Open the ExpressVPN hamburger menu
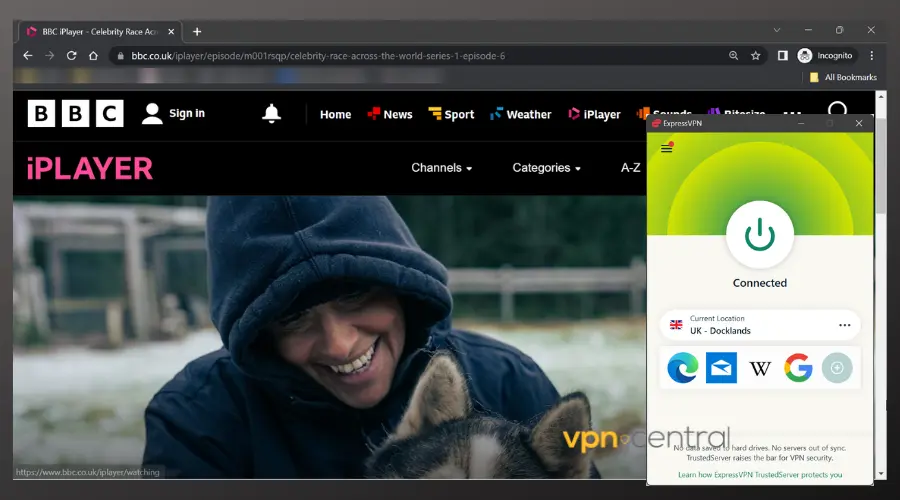 click(666, 148)
